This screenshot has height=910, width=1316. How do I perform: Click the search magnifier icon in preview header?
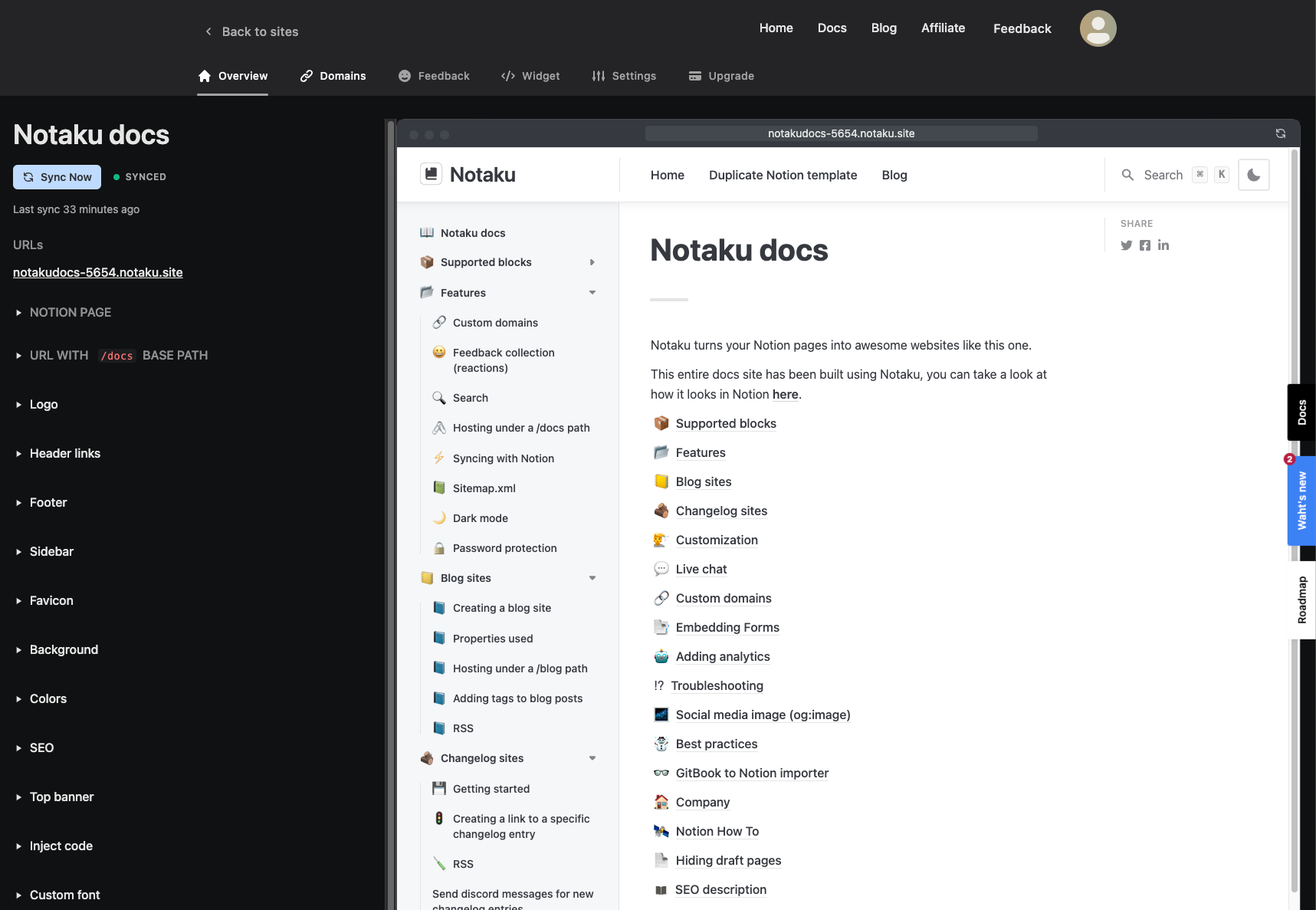[x=1127, y=175]
